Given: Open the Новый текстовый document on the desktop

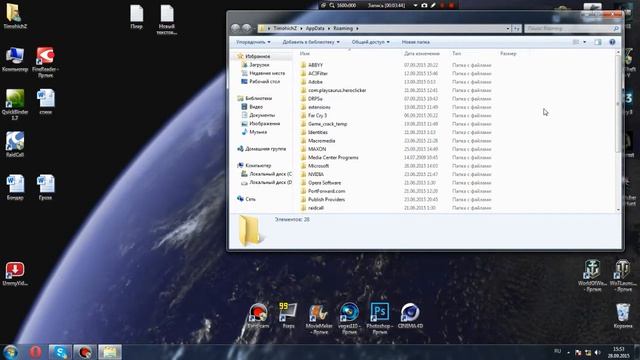Looking at the screenshot, I should pos(167,19).
